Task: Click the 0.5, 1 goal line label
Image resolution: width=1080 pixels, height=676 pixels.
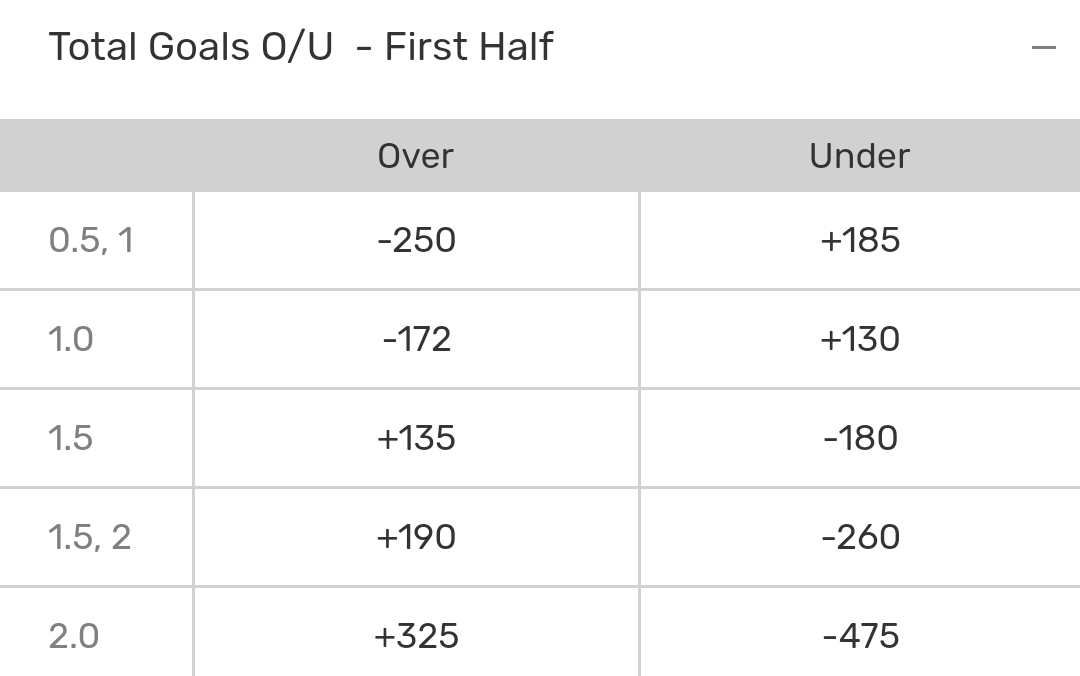Action: pyautogui.click(x=91, y=240)
